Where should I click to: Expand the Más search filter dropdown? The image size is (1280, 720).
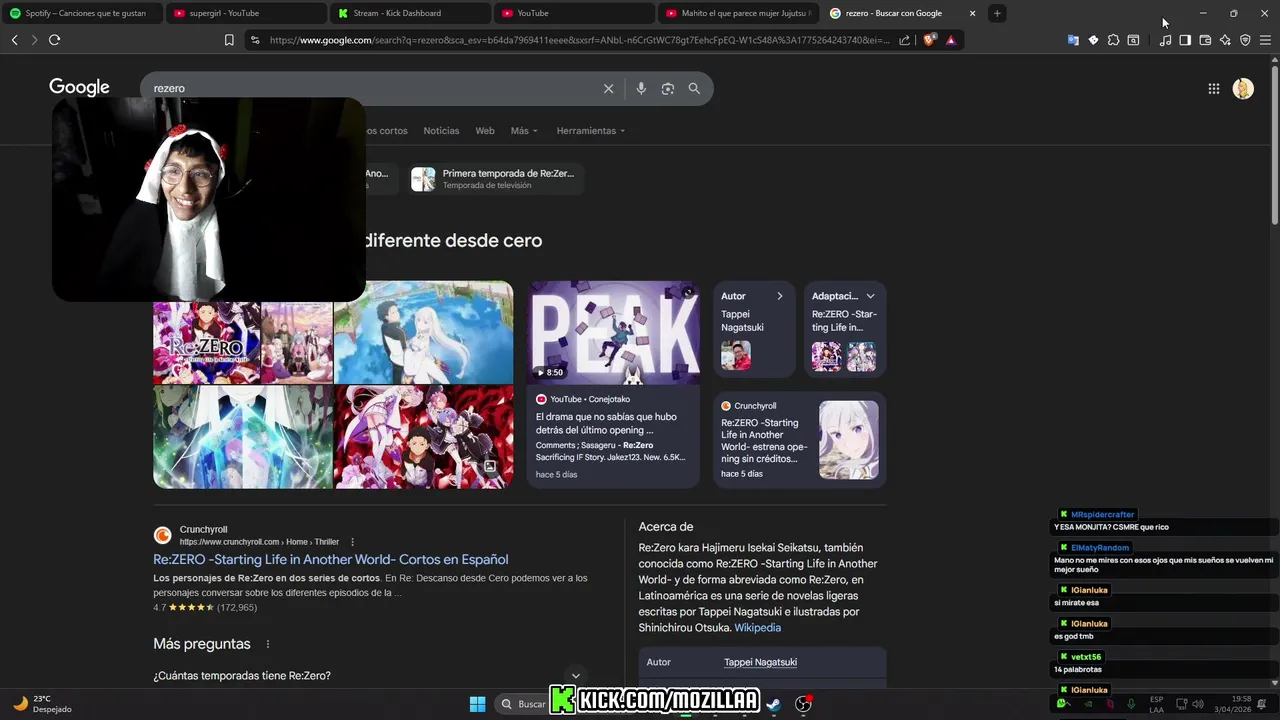coord(524,131)
